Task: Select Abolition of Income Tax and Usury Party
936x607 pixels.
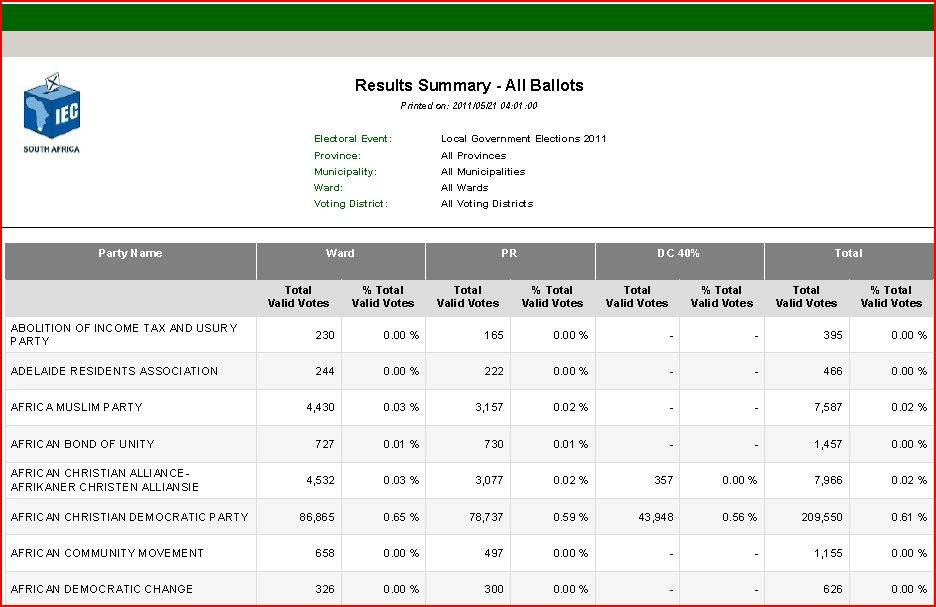Action: pyautogui.click(x=123, y=334)
